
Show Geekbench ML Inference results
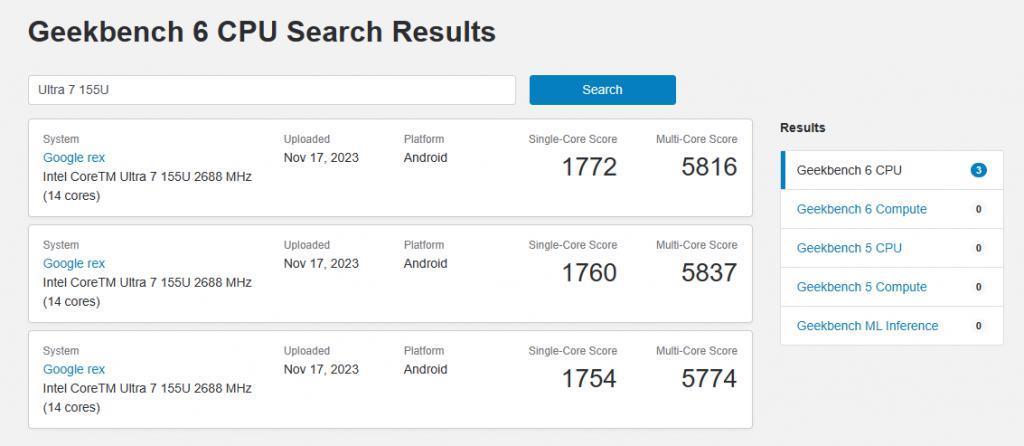click(x=867, y=326)
